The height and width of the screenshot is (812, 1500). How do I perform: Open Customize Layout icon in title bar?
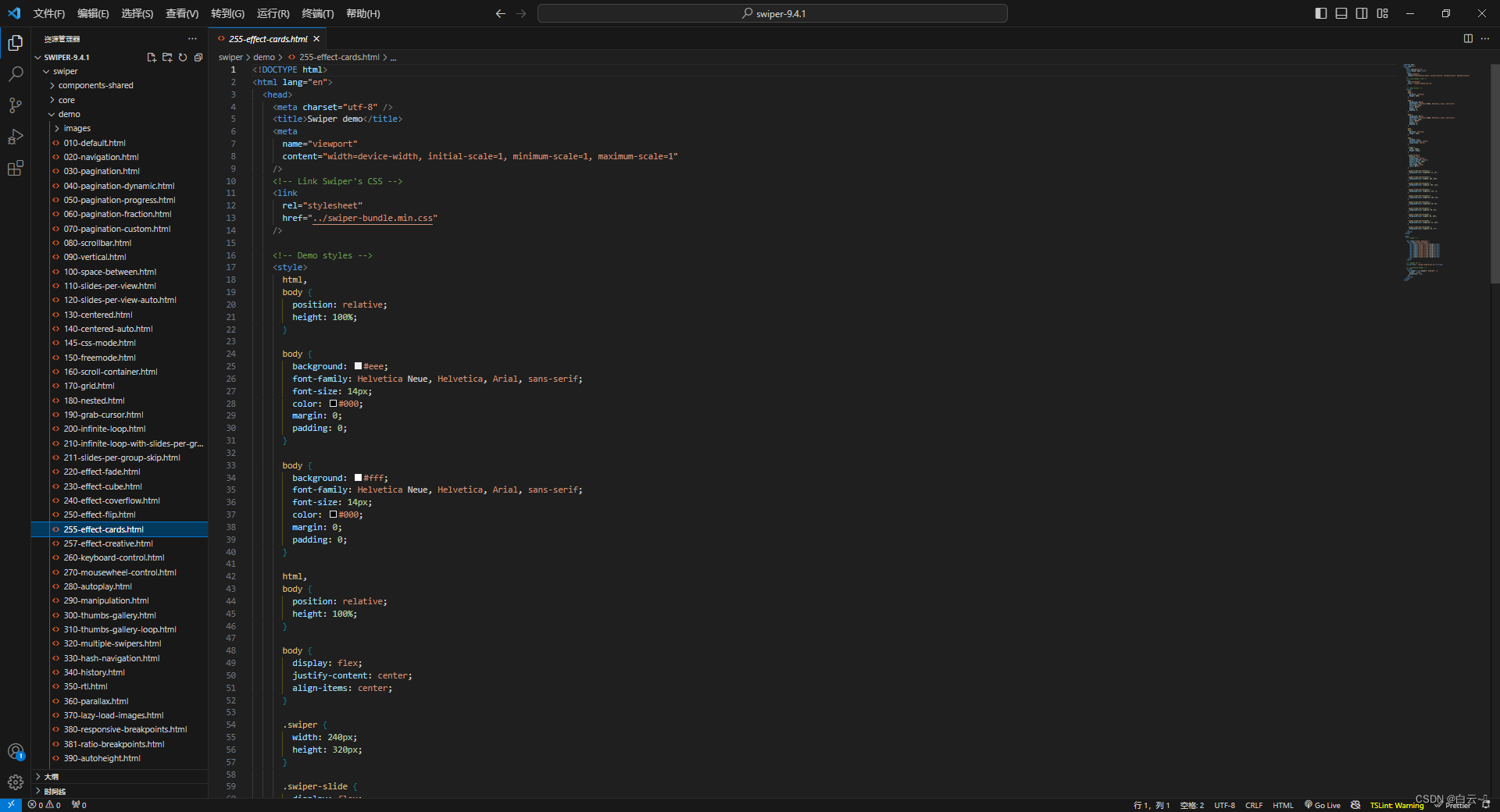[x=1382, y=13]
